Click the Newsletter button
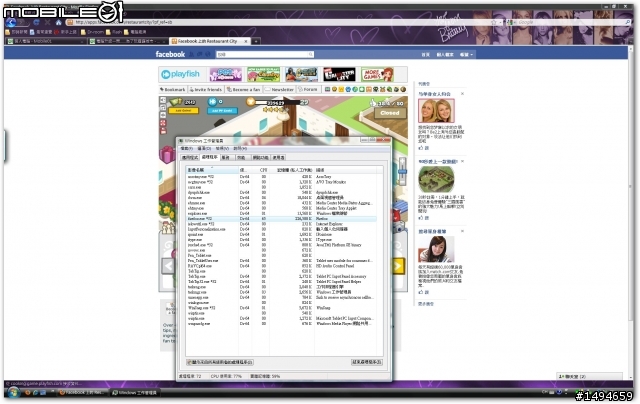The height and width of the screenshot is (404, 640). click(280, 89)
